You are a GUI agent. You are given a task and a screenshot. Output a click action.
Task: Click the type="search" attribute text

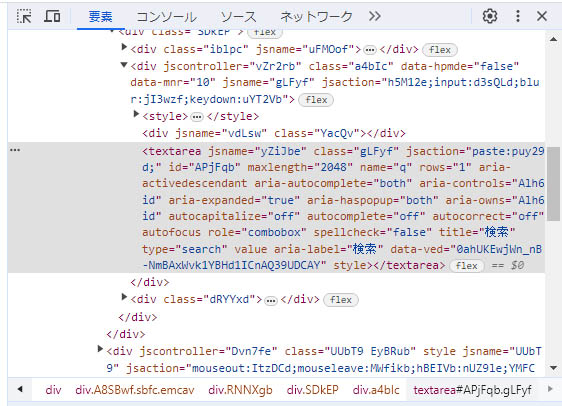click(x=185, y=249)
